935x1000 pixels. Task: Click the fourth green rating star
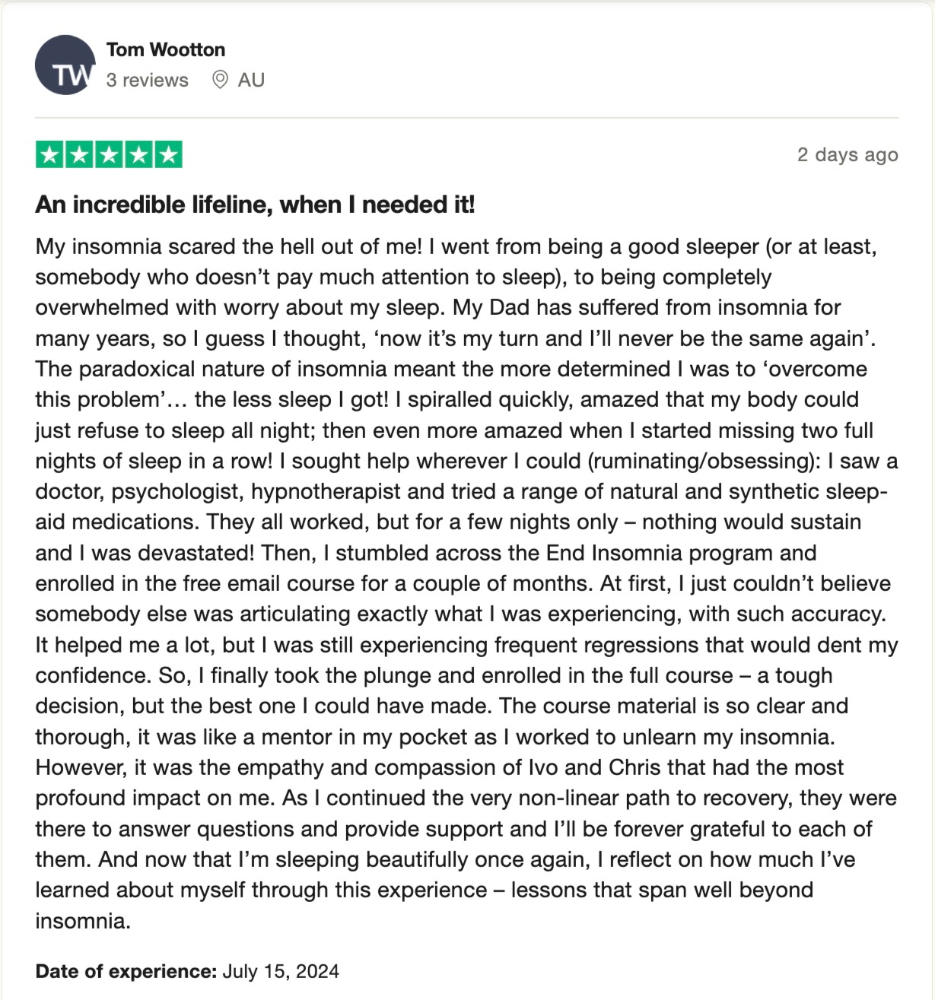pyautogui.click(x=138, y=154)
